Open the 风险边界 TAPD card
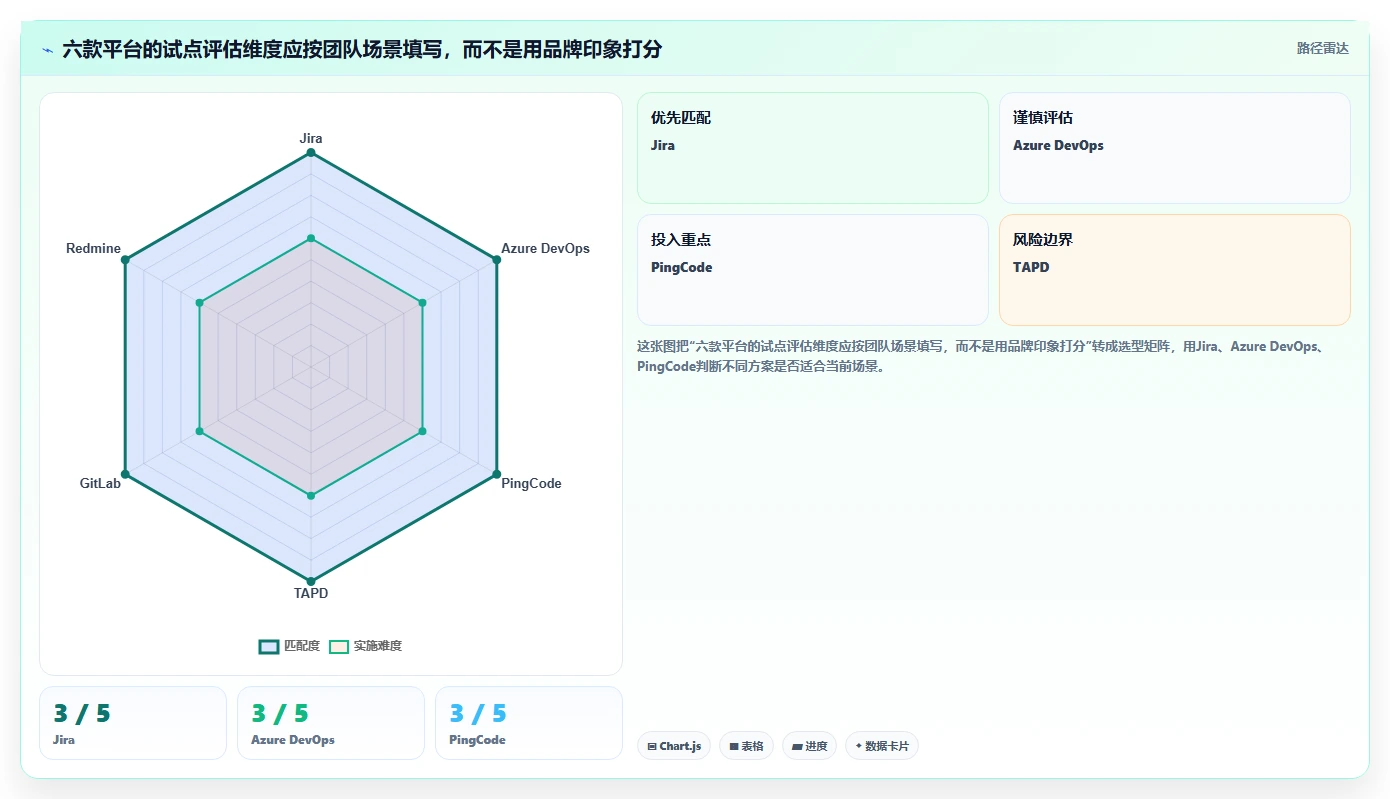Screen dimensions: 1390x799 pyautogui.click(x=1174, y=270)
